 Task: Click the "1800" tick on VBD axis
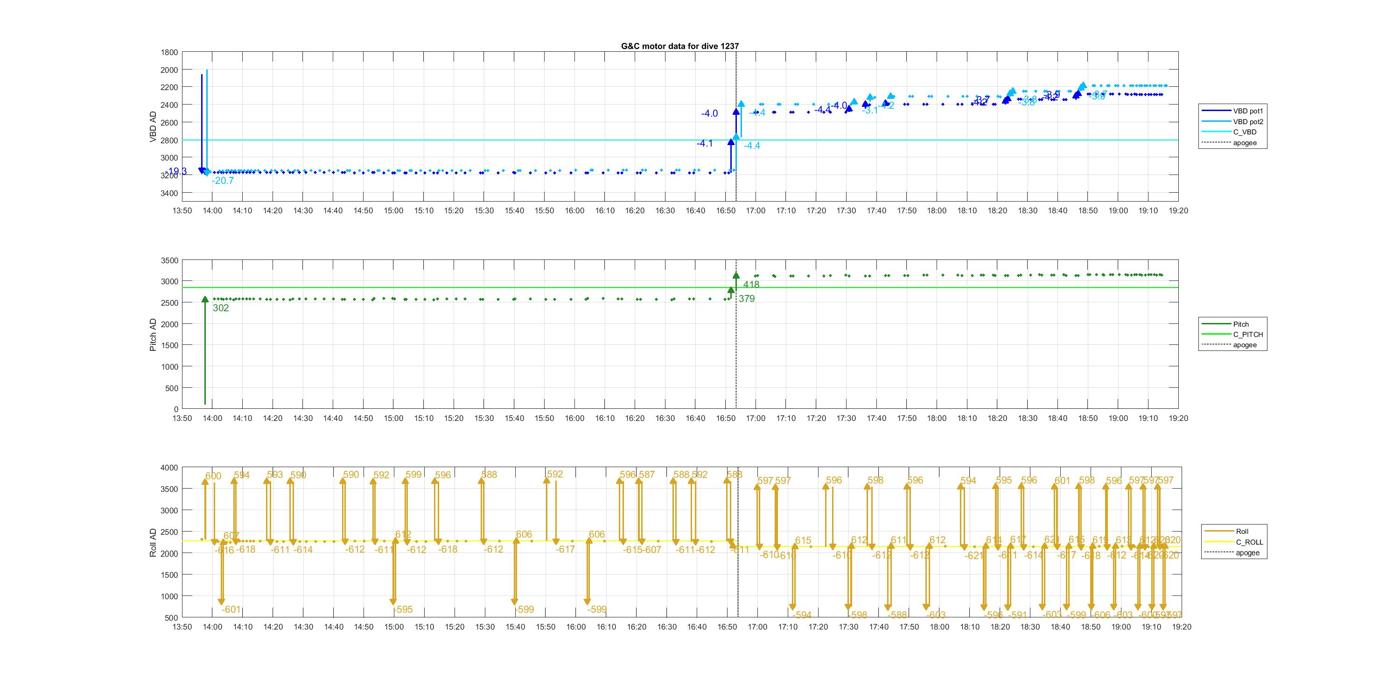coord(169,52)
